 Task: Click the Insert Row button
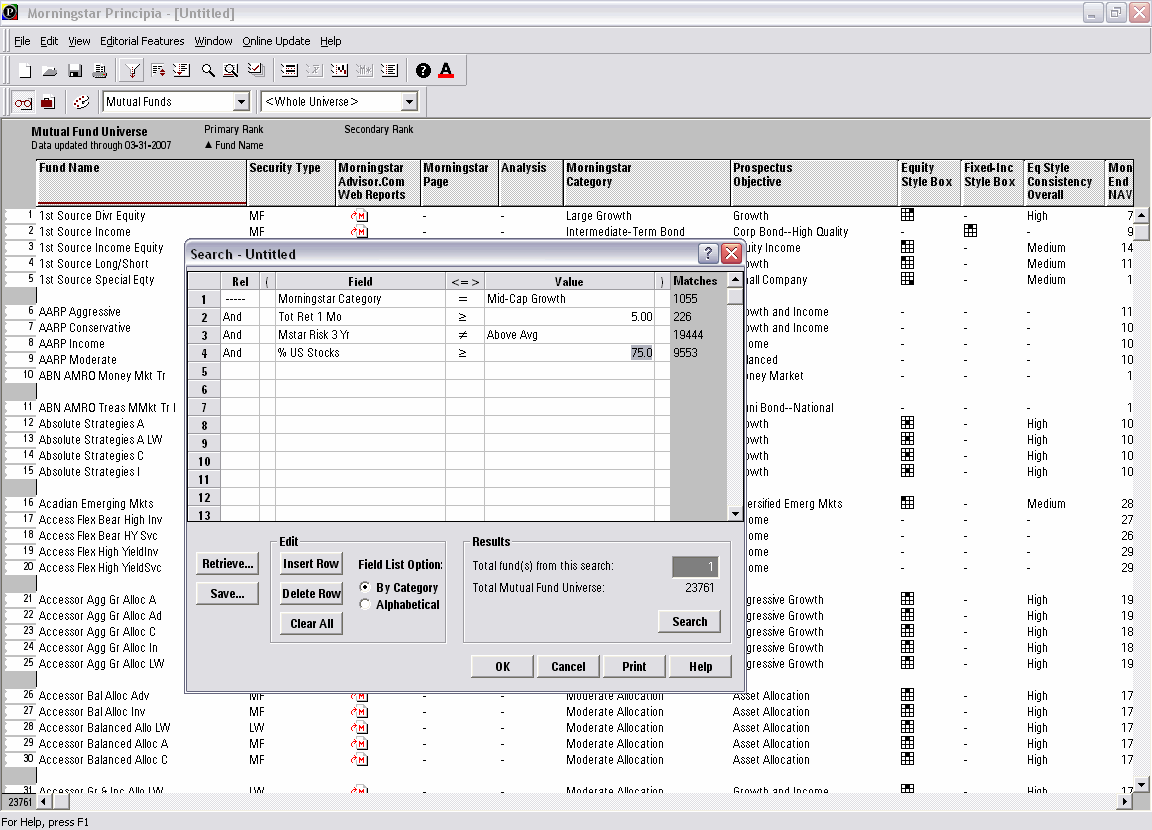311,564
